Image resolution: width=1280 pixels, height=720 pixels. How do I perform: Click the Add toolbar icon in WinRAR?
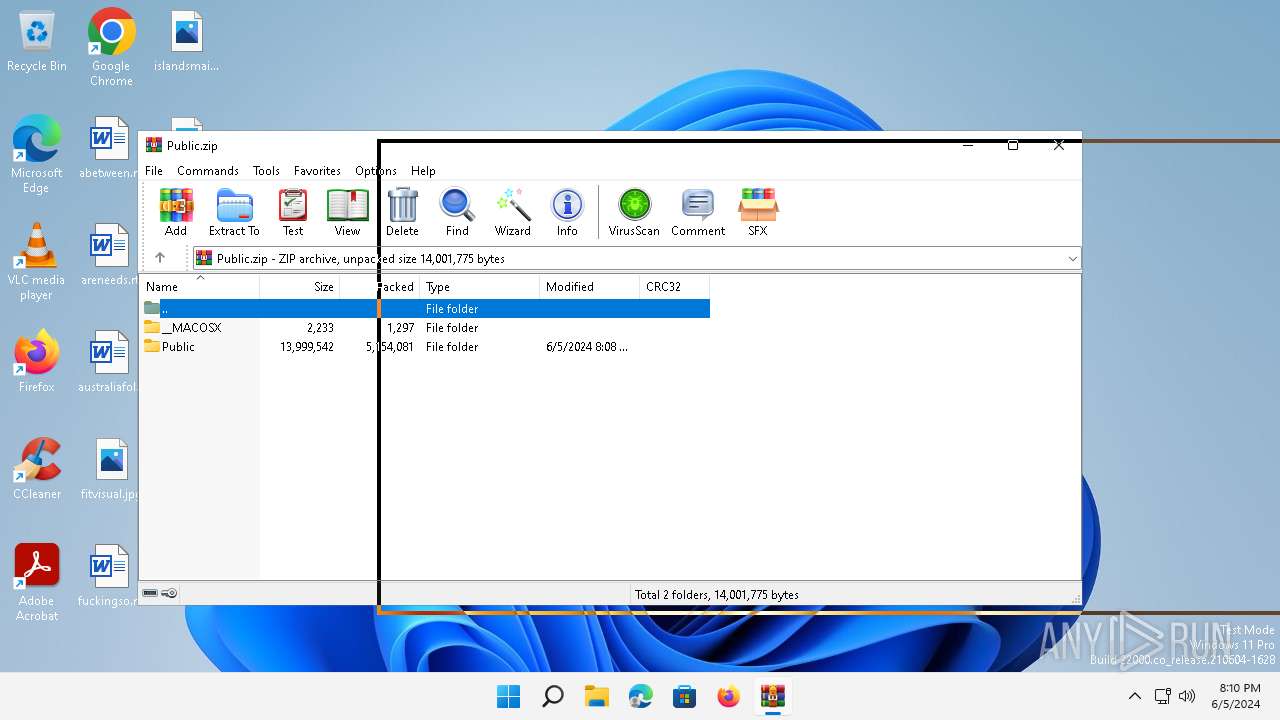pos(176,212)
